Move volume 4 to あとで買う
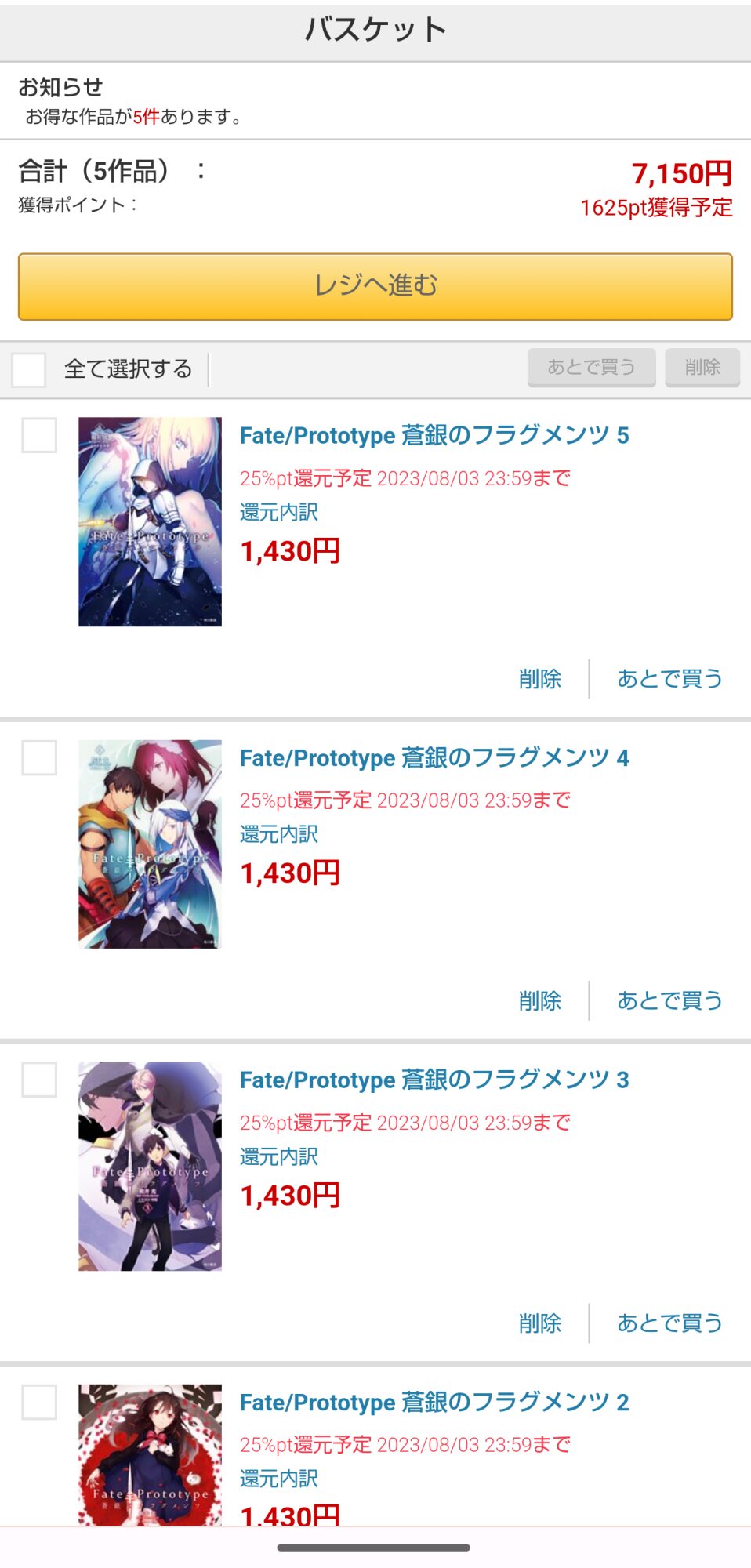 pos(669,1000)
